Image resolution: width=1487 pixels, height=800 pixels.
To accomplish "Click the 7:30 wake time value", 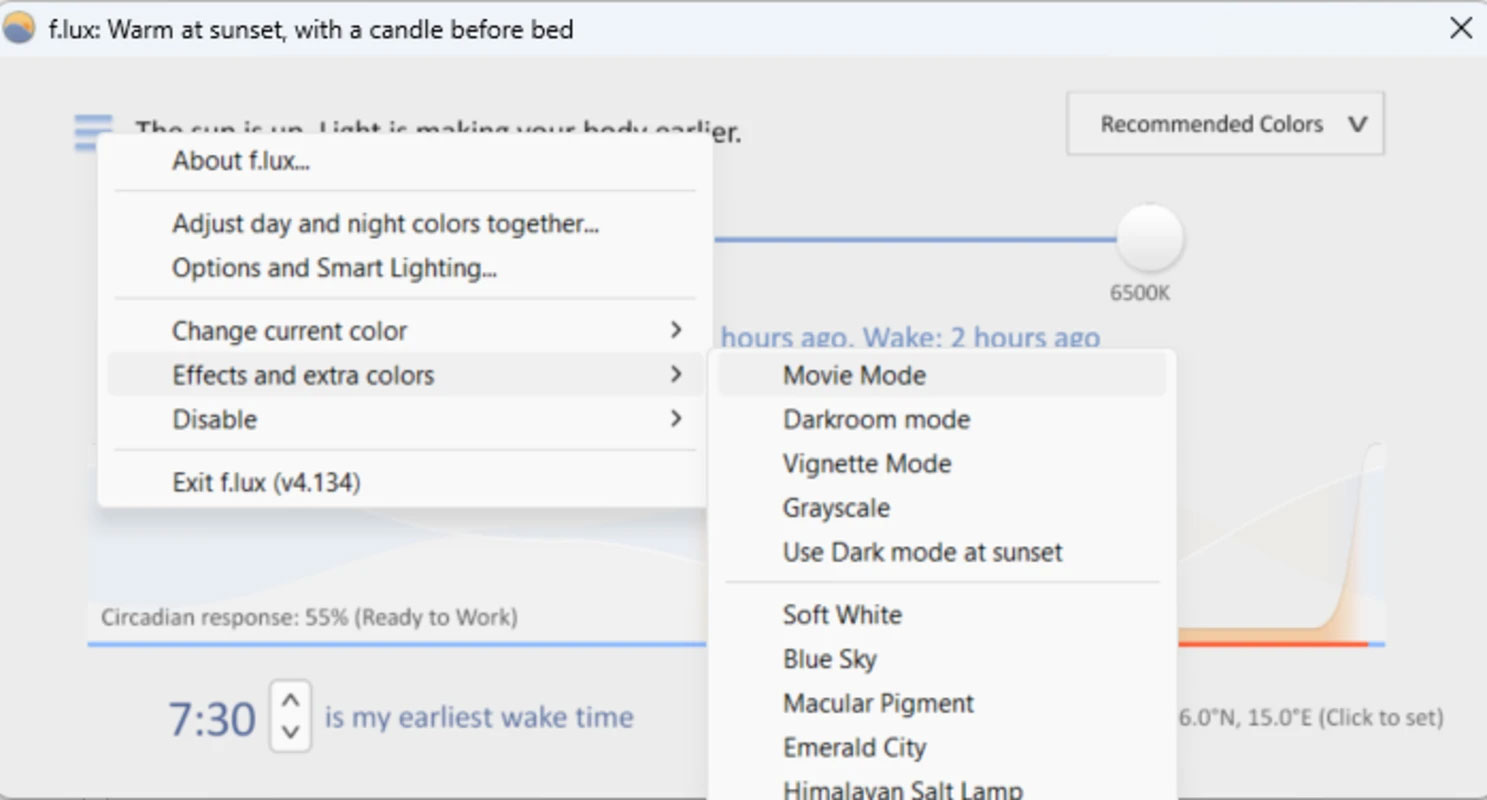I will point(212,719).
